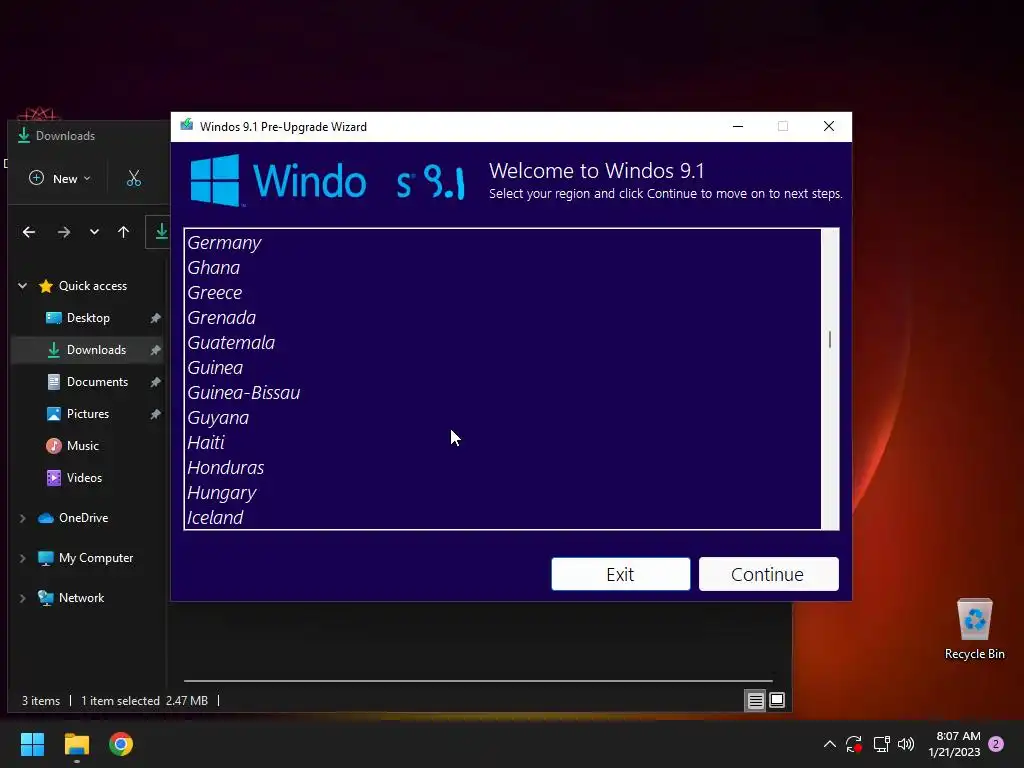1024x768 pixels.
Task: Select Guinea-Bissau entry
Action: tap(502, 392)
